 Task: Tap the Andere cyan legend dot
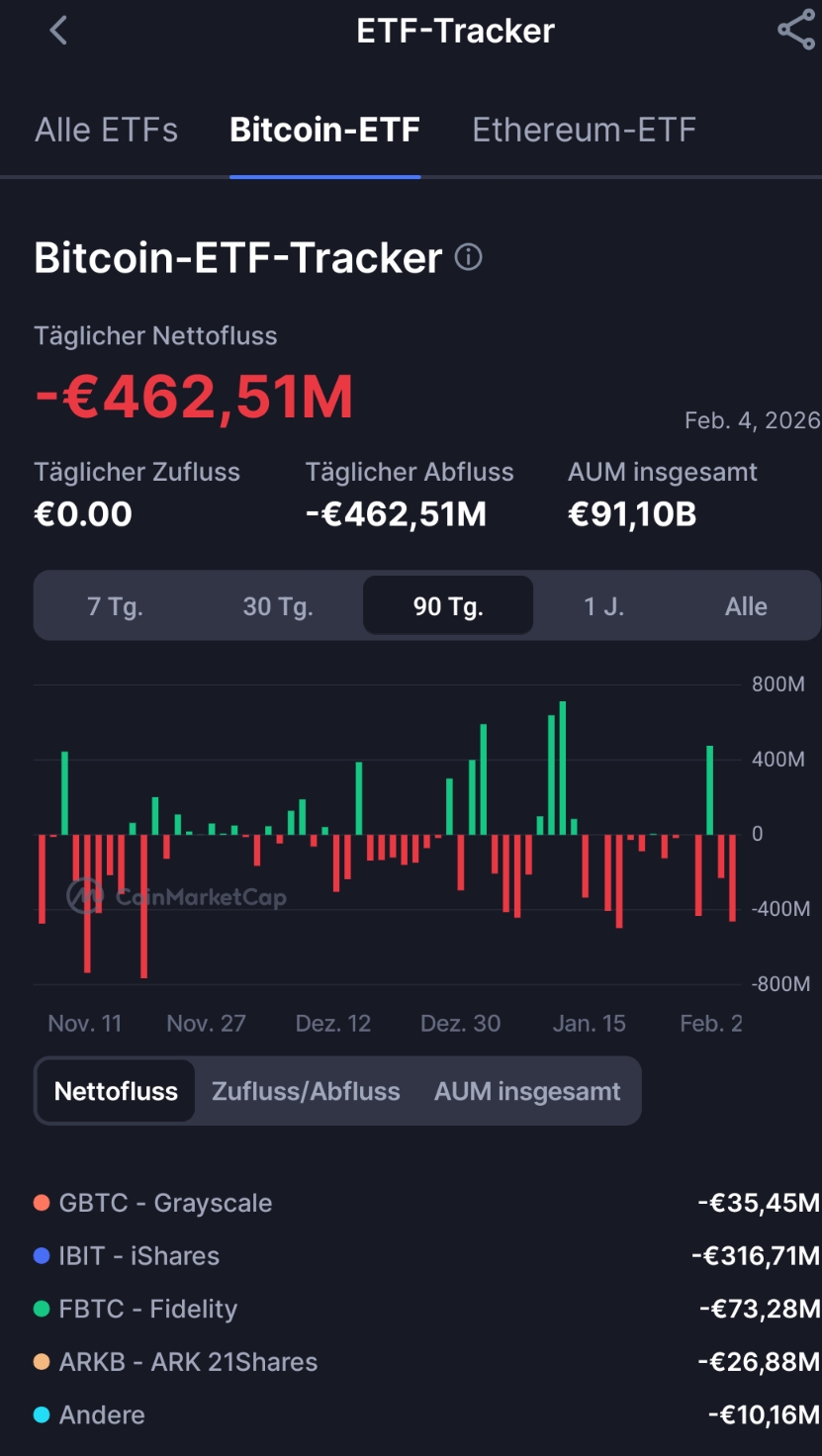click(x=42, y=1414)
